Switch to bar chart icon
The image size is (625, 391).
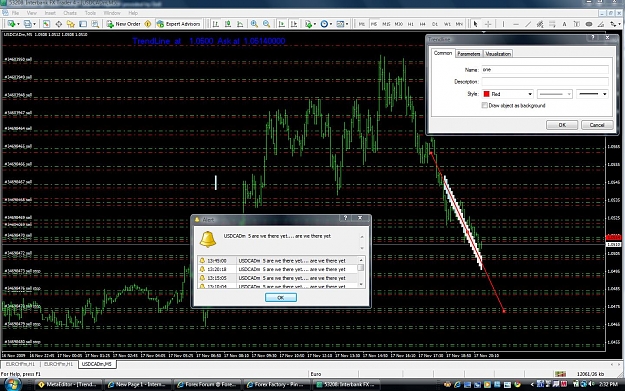(216, 24)
